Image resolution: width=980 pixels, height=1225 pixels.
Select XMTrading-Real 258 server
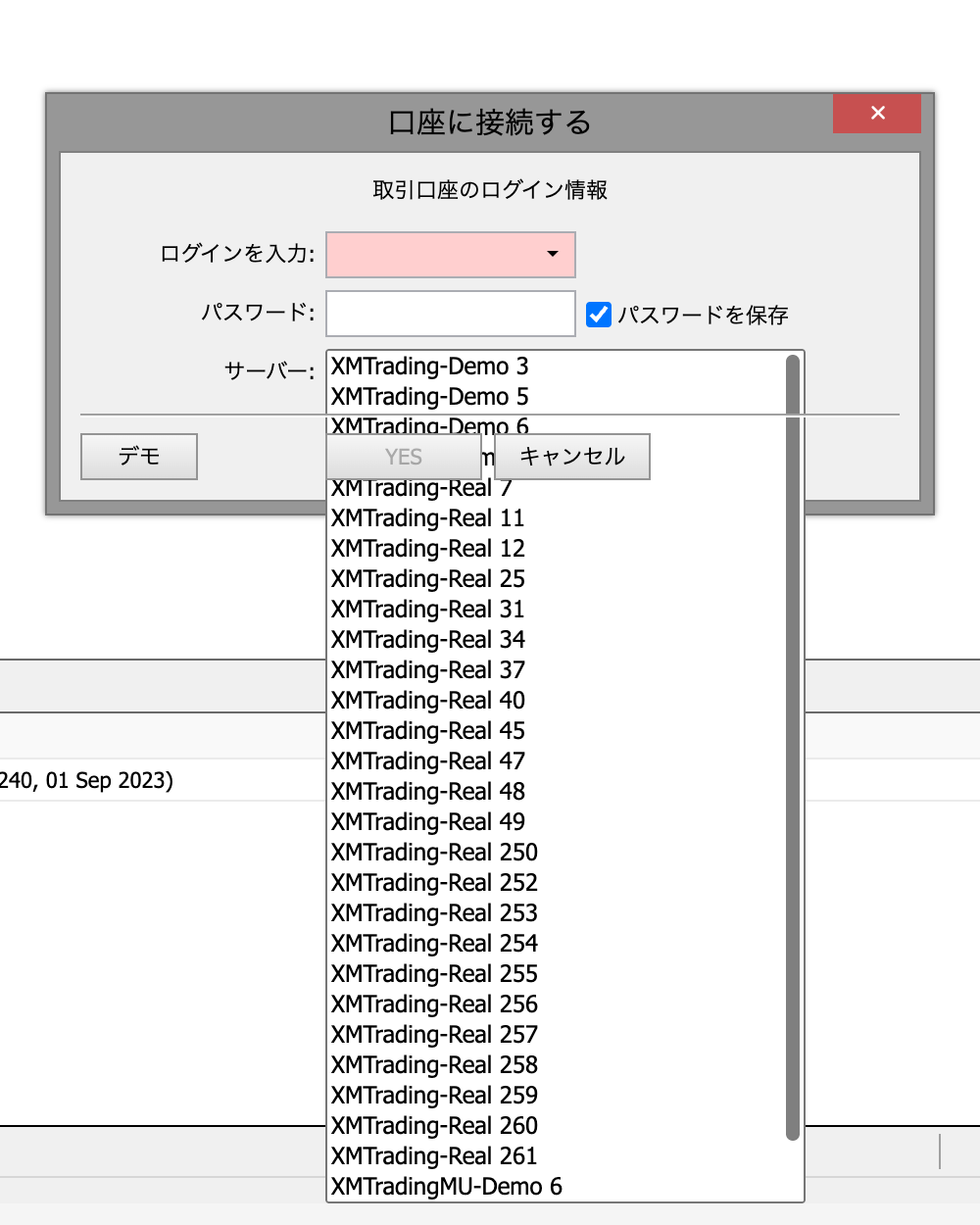pyautogui.click(x=557, y=1065)
